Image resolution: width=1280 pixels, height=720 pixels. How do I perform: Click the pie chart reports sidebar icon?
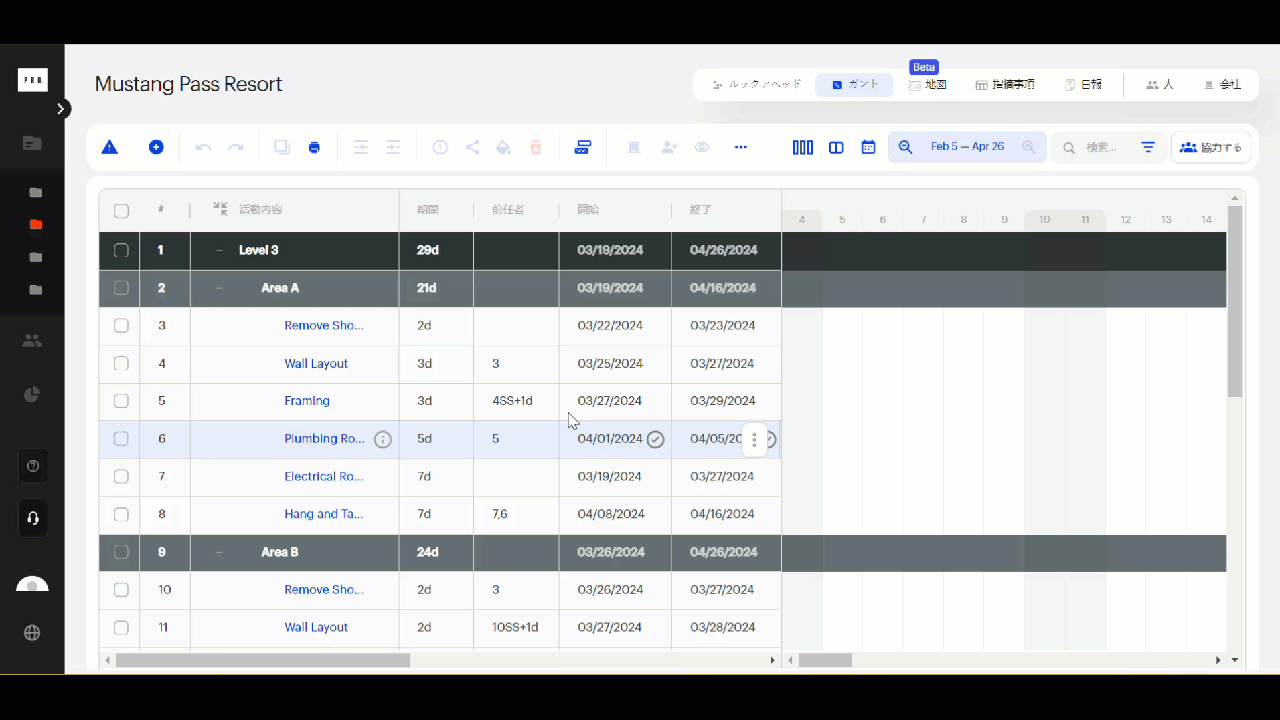(32, 394)
